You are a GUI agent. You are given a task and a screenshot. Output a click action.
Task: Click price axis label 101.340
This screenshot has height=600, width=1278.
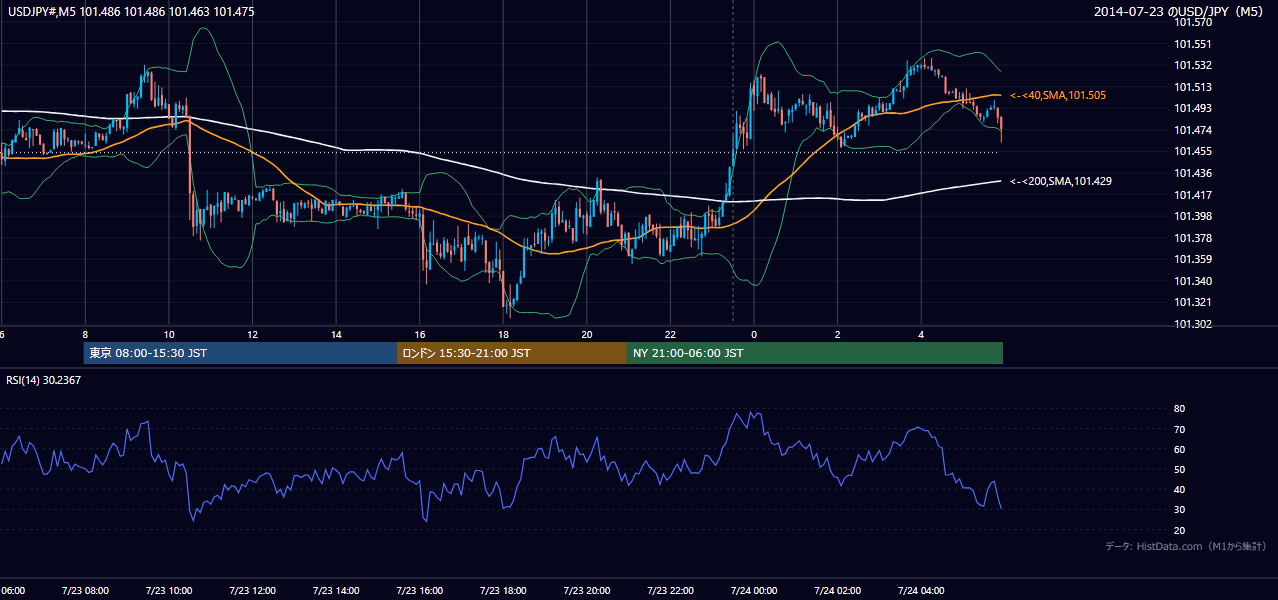click(1192, 281)
